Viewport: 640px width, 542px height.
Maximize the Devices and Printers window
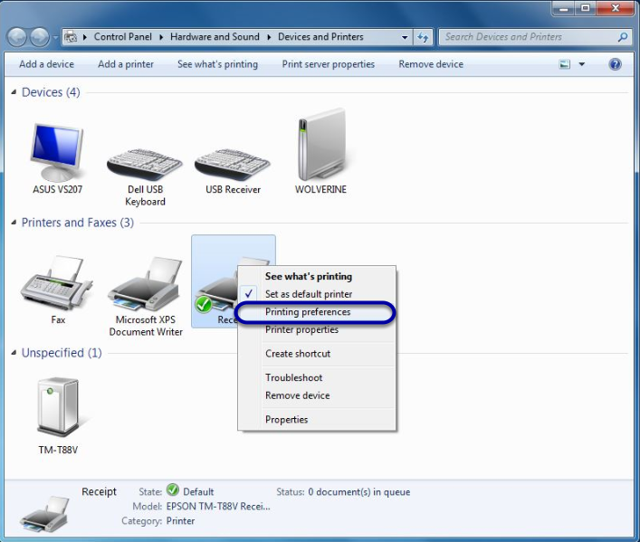tap(585, 8)
